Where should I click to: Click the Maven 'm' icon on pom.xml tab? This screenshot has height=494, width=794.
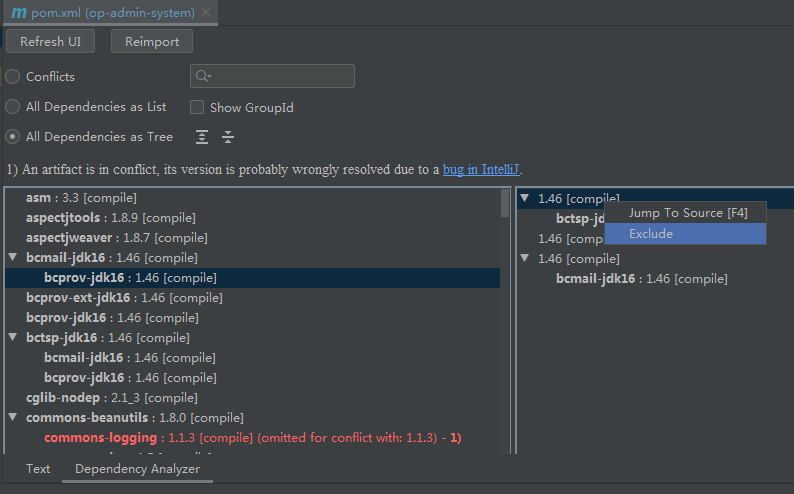tap(19, 13)
